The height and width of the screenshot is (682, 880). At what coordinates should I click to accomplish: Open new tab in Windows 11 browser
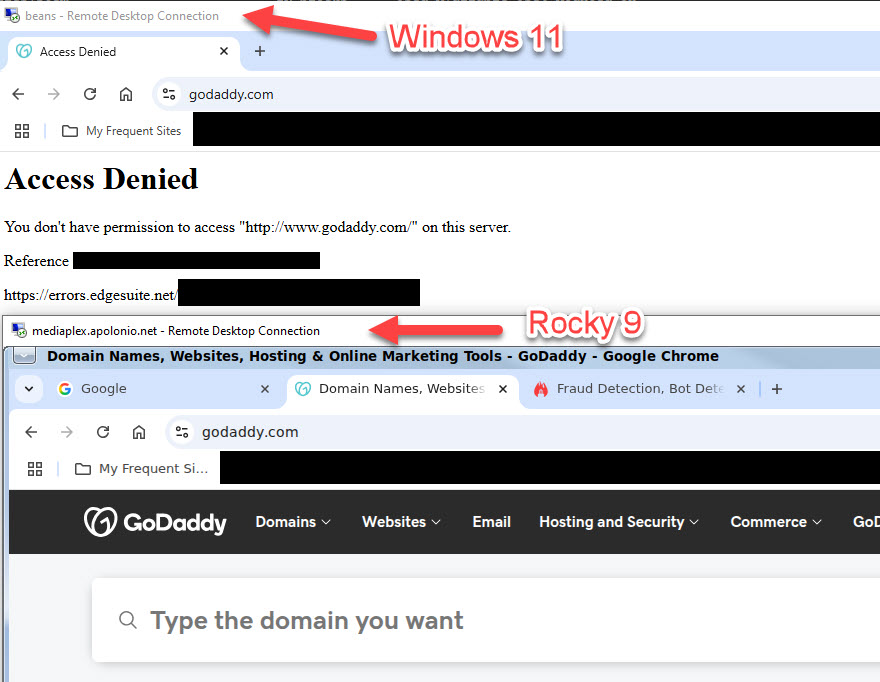click(x=259, y=51)
